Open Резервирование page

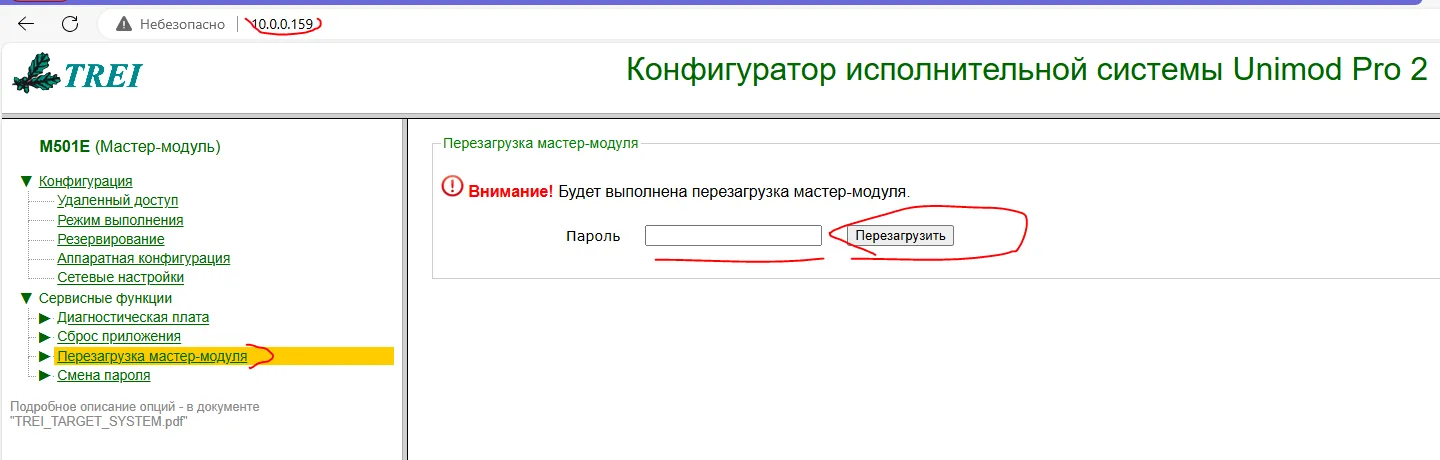tap(111, 239)
